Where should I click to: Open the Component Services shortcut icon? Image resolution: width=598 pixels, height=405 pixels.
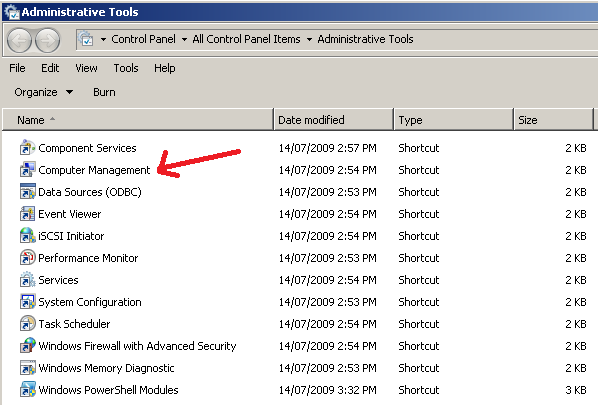pos(27,148)
